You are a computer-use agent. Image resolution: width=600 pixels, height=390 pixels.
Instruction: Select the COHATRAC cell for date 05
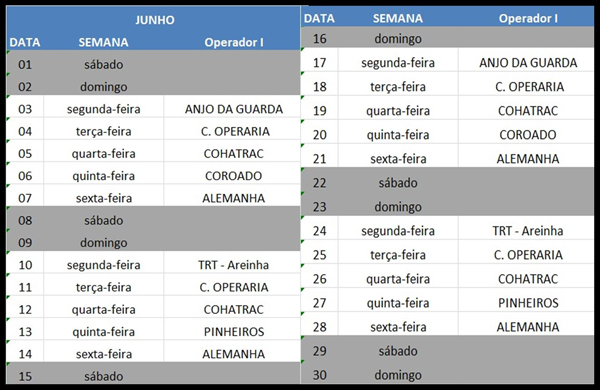tap(232, 153)
